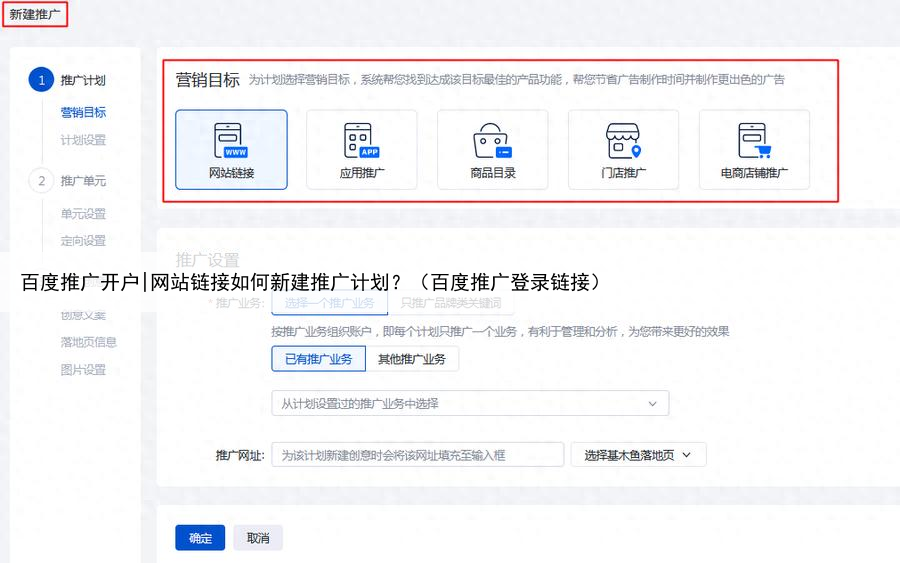Open the 从计划设置过的推广业务中选择 dropdown
Viewport: 900px width, 563px height.
tap(470, 403)
